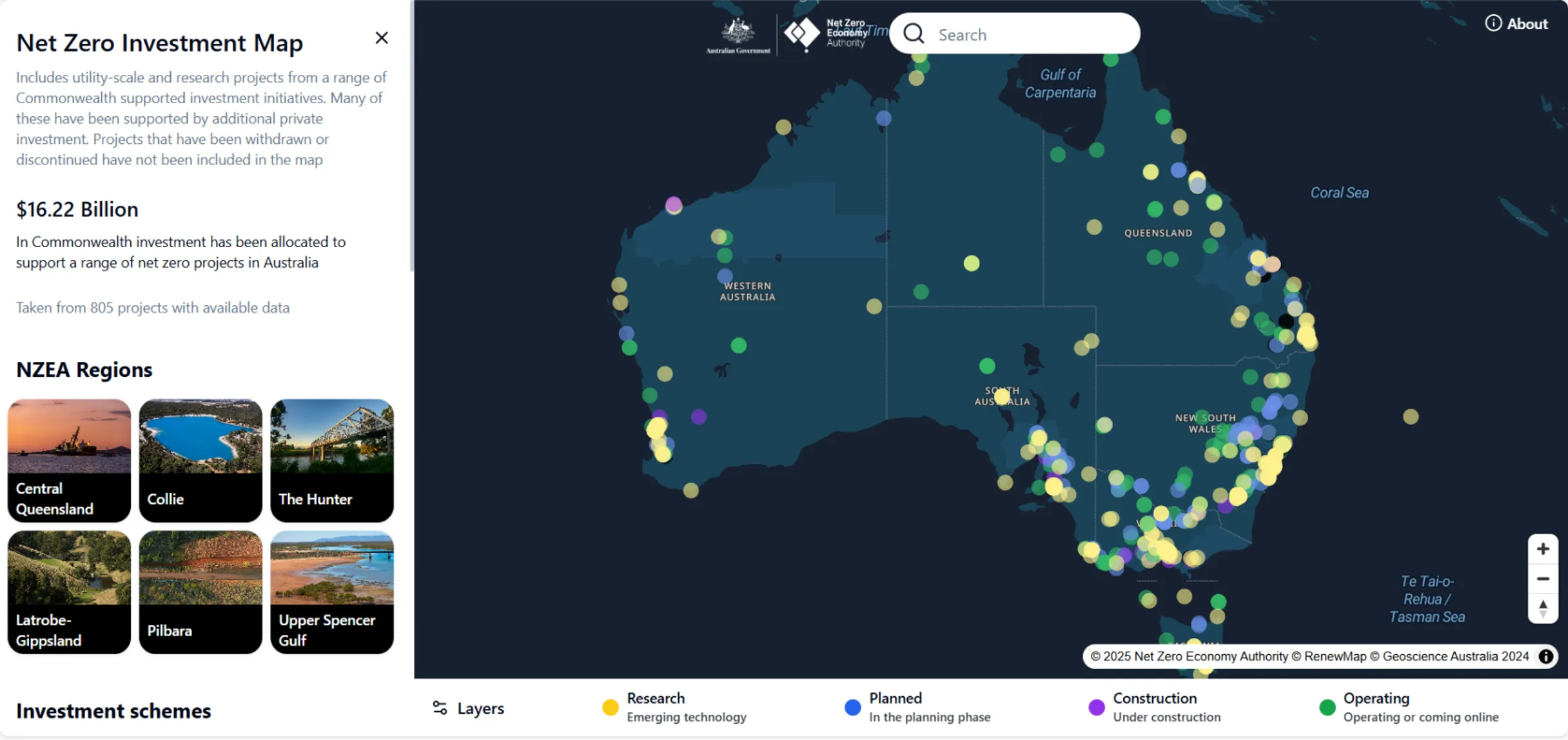Toggle the Planned legend marker
This screenshot has width=1568, height=740.
(852, 707)
